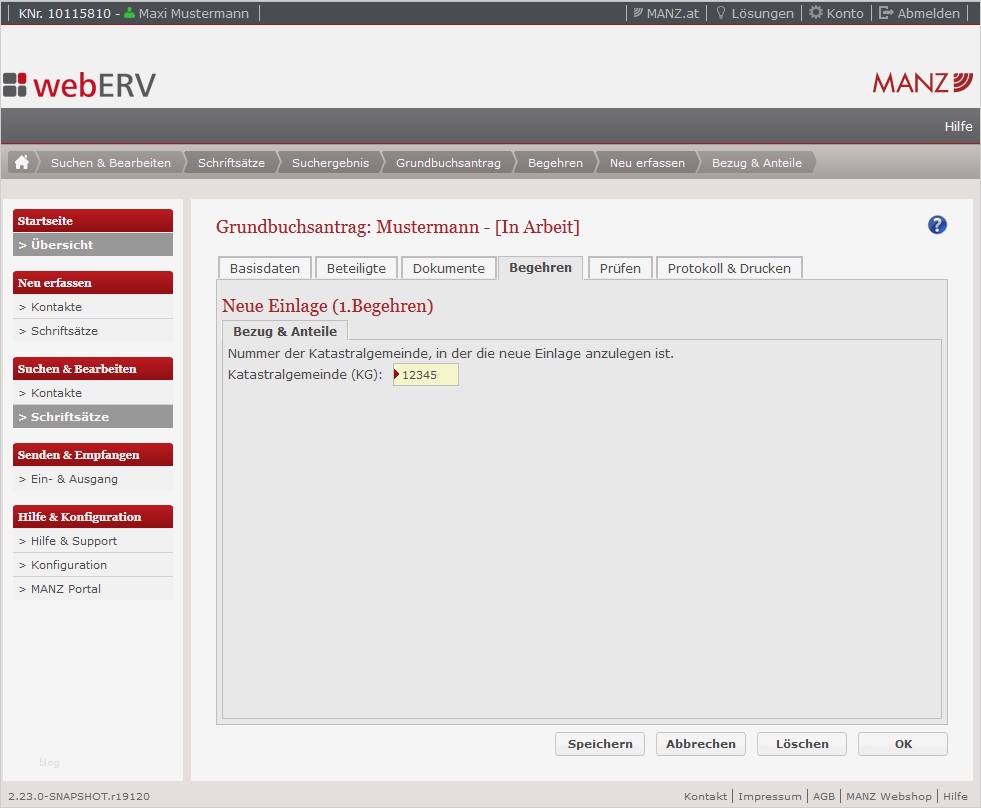Click Senden & Empfangen sidebar header
The width and height of the screenshot is (981, 808).
click(x=93, y=454)
